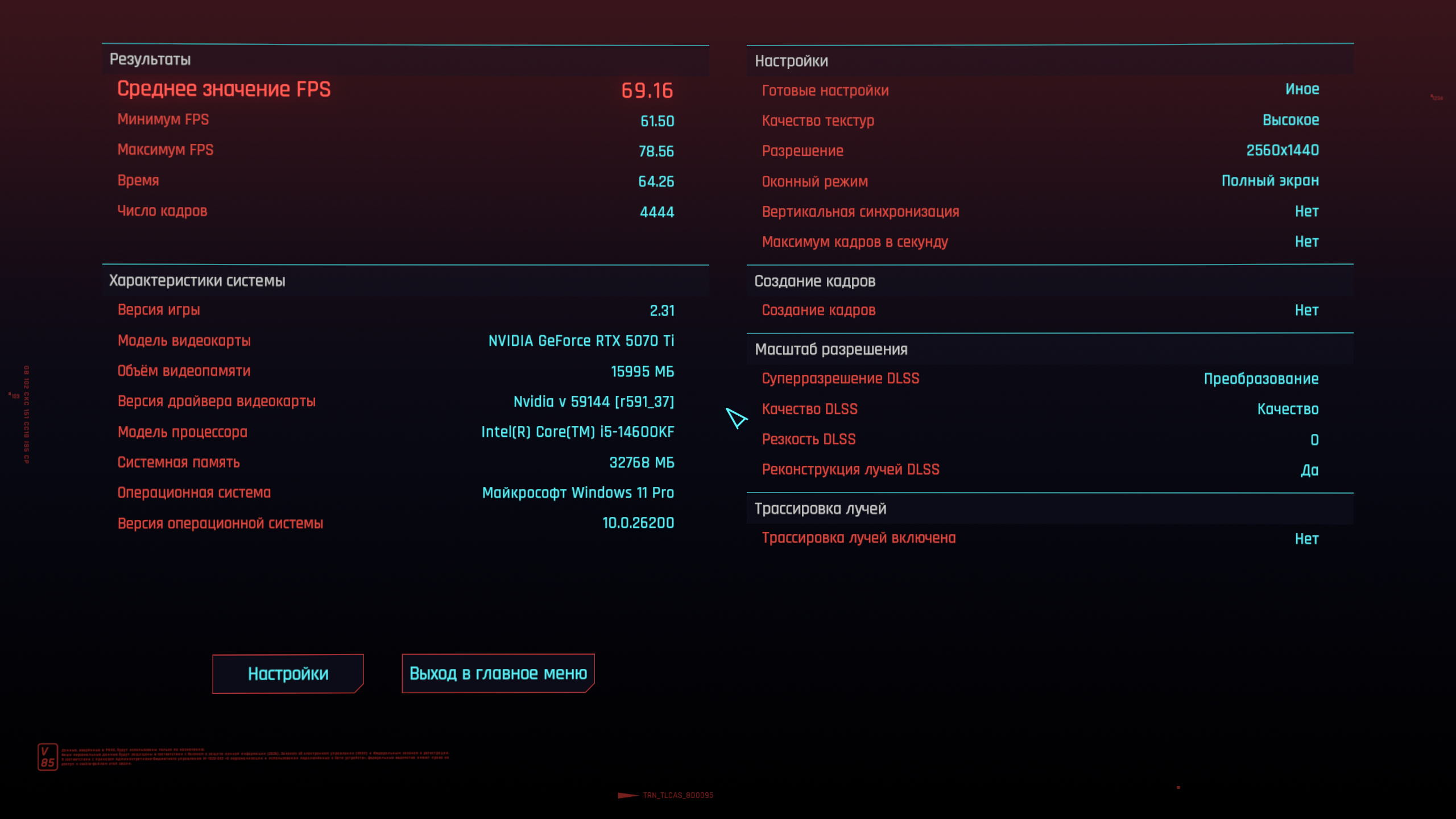Click the Трассировка лучей section header
1456x819 pixels.
click(820, 508)
